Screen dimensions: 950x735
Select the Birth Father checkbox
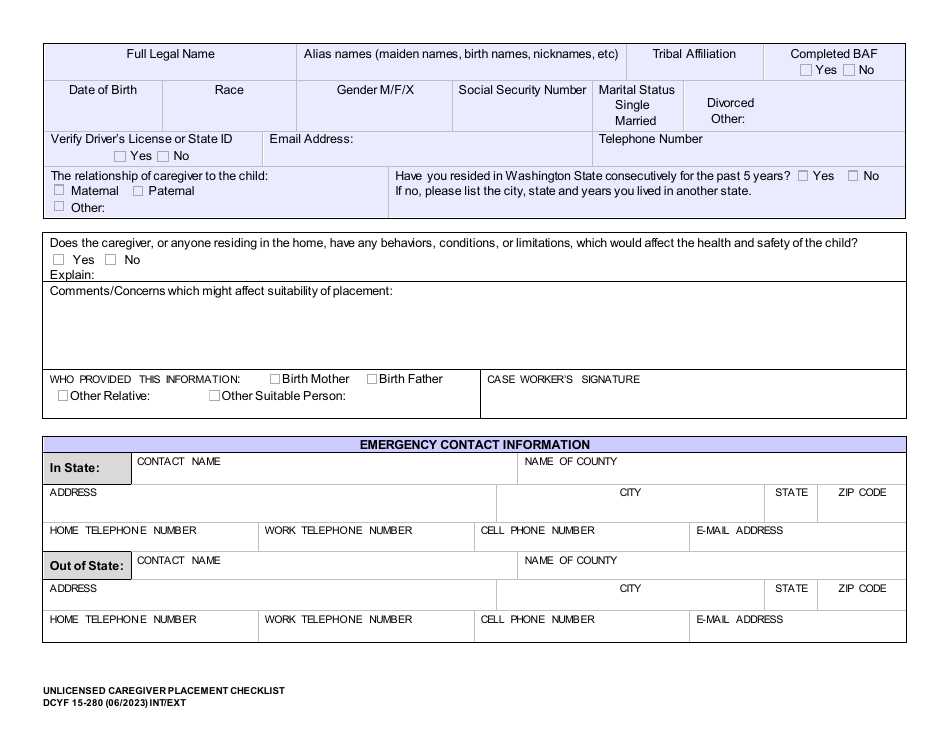[370, 379]
